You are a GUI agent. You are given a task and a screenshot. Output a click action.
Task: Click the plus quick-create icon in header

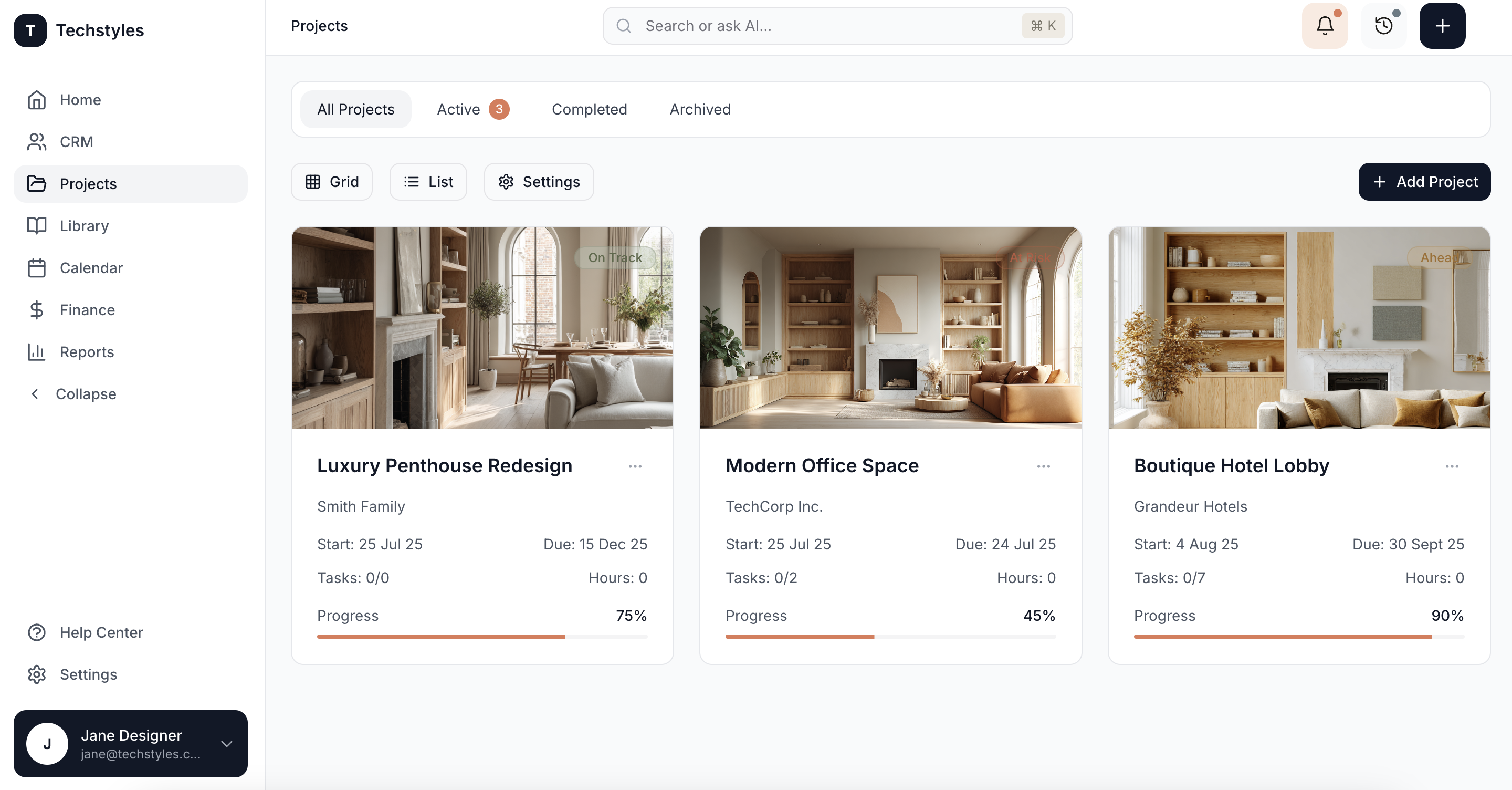pyautogui.click(x=1442, y=26)
